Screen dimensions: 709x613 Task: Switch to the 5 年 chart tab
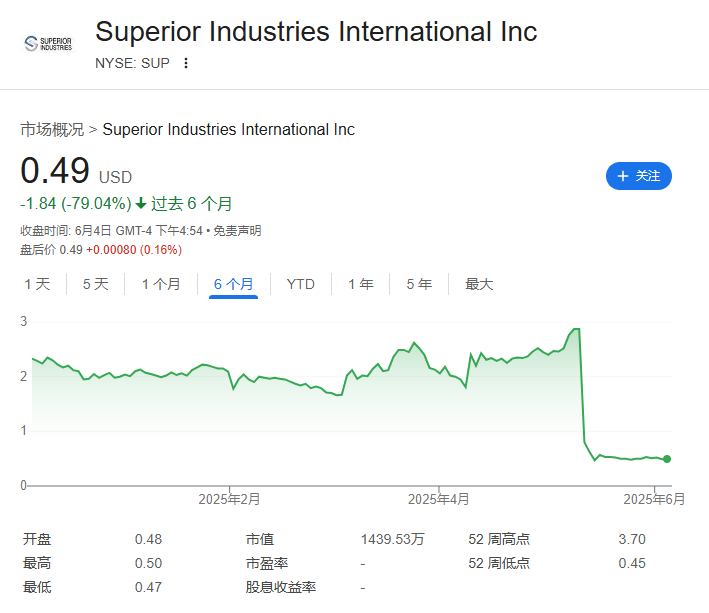click(419, 284)
